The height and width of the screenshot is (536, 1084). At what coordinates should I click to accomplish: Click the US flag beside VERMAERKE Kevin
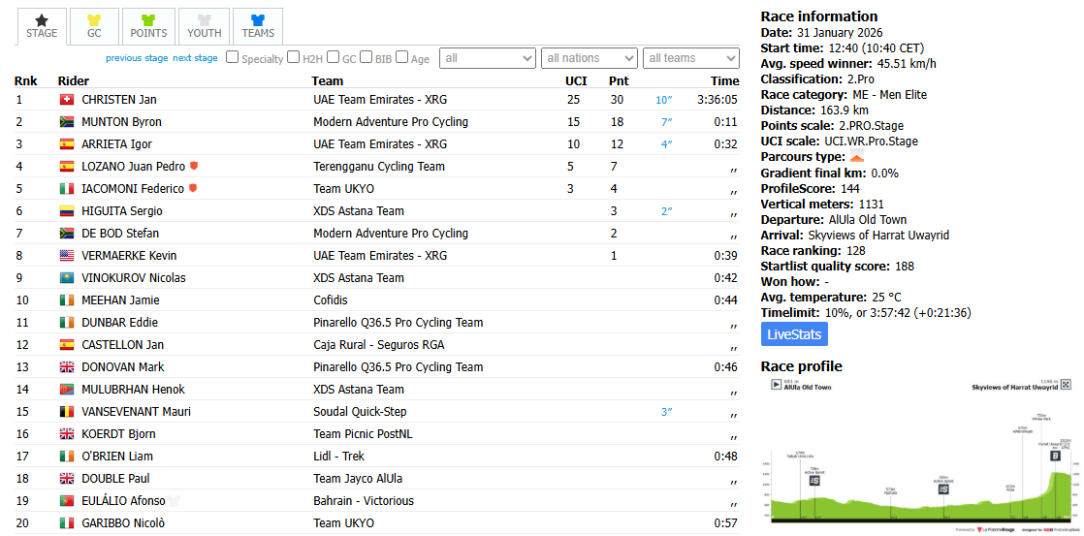click(67, 256)
